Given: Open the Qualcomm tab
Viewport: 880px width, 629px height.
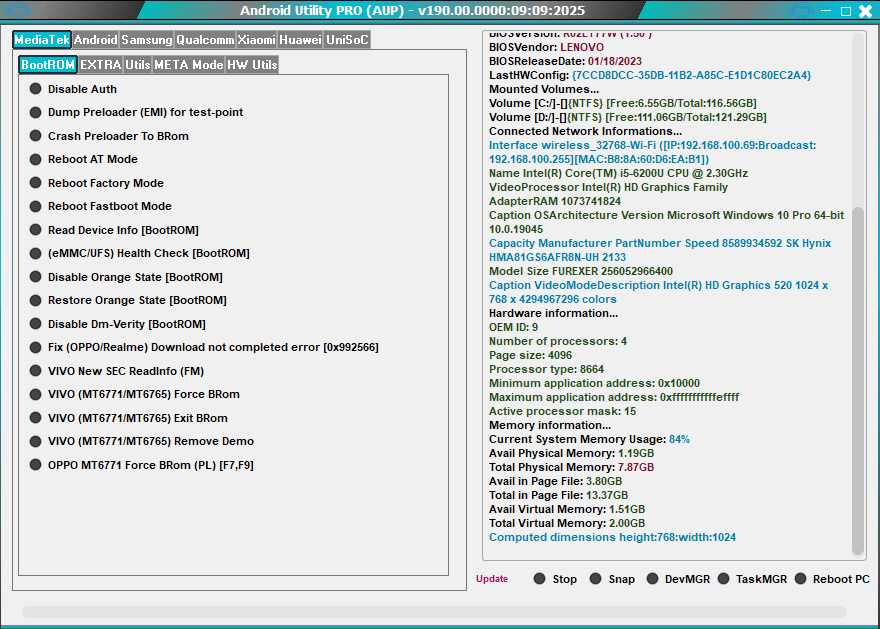Looking at the screenshot, I should pos(205,40).
